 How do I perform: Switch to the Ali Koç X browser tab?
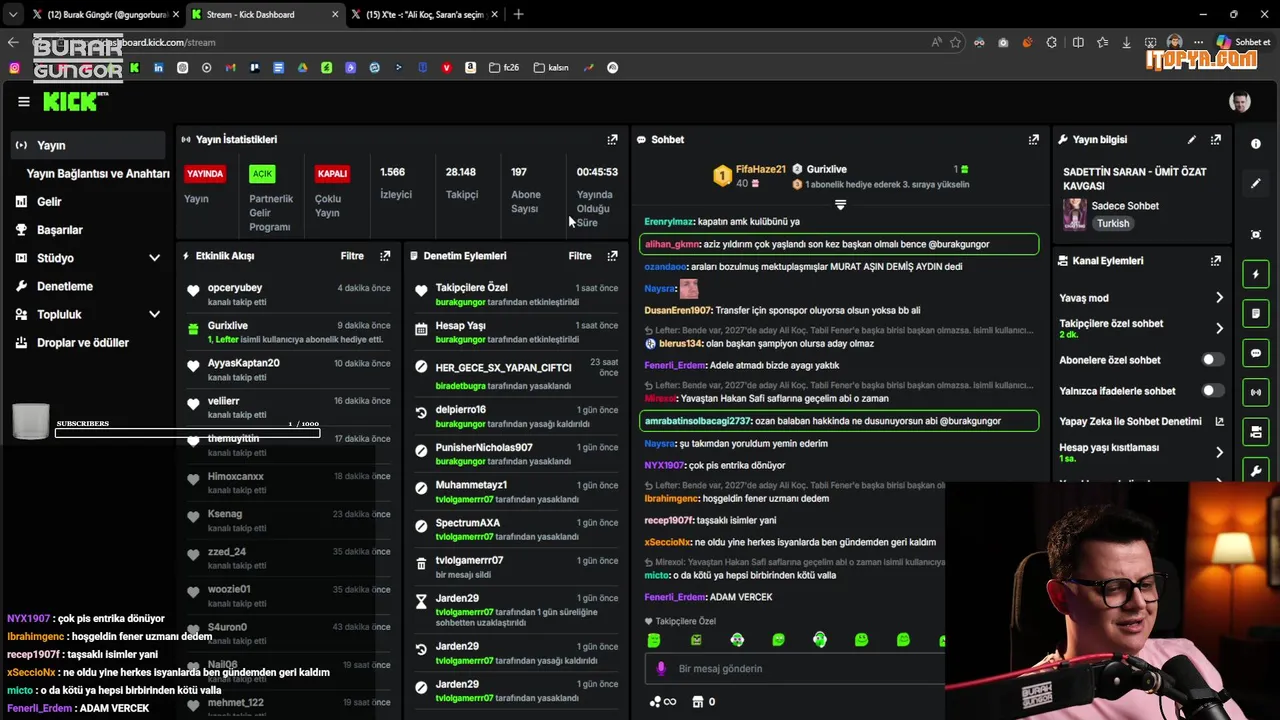click(x=425, y=15)
